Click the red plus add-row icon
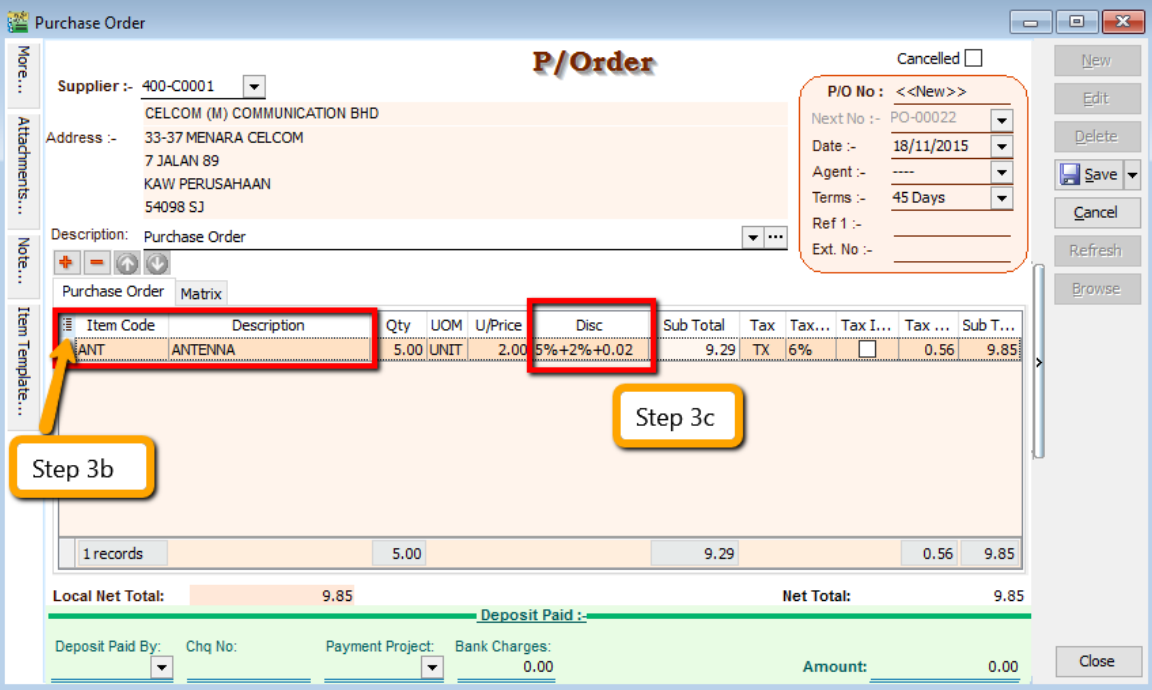 click(68, 263)
